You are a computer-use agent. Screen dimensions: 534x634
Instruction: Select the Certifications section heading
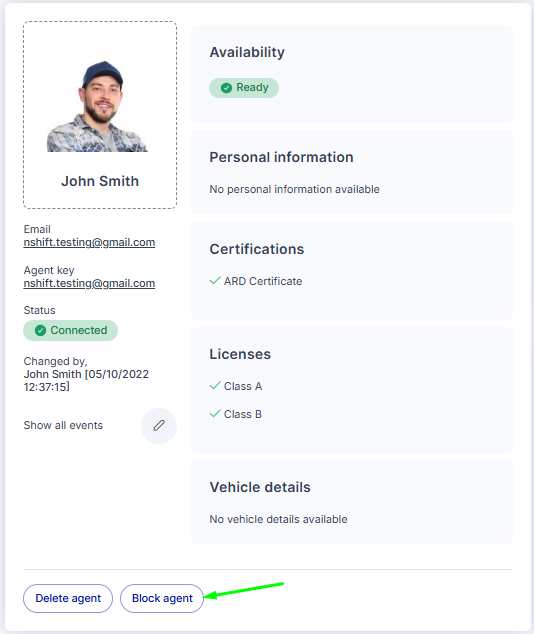[257, 249]
